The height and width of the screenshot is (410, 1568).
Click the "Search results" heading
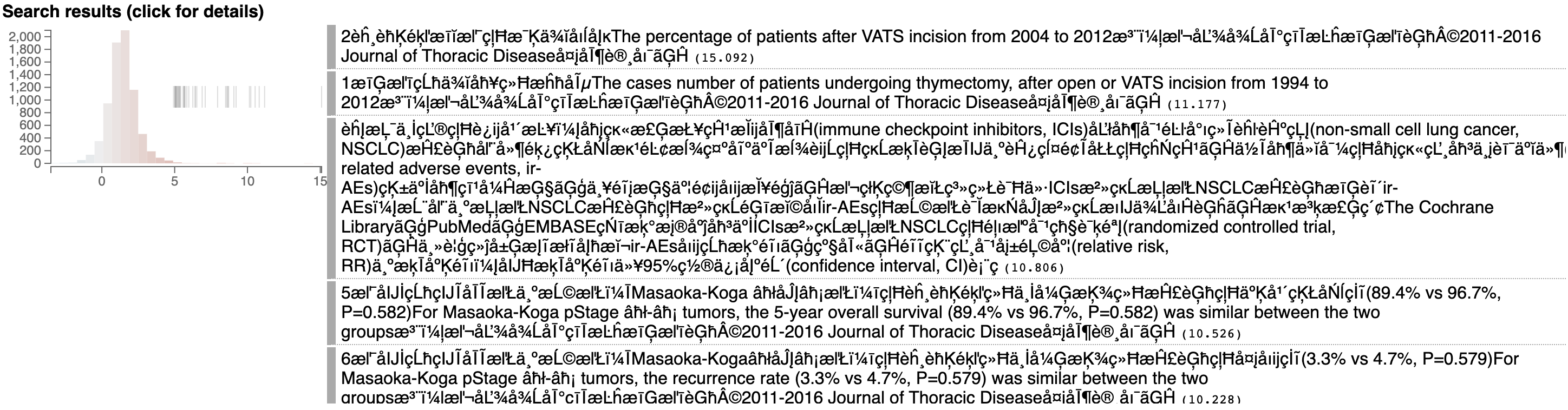pos(133,11)
